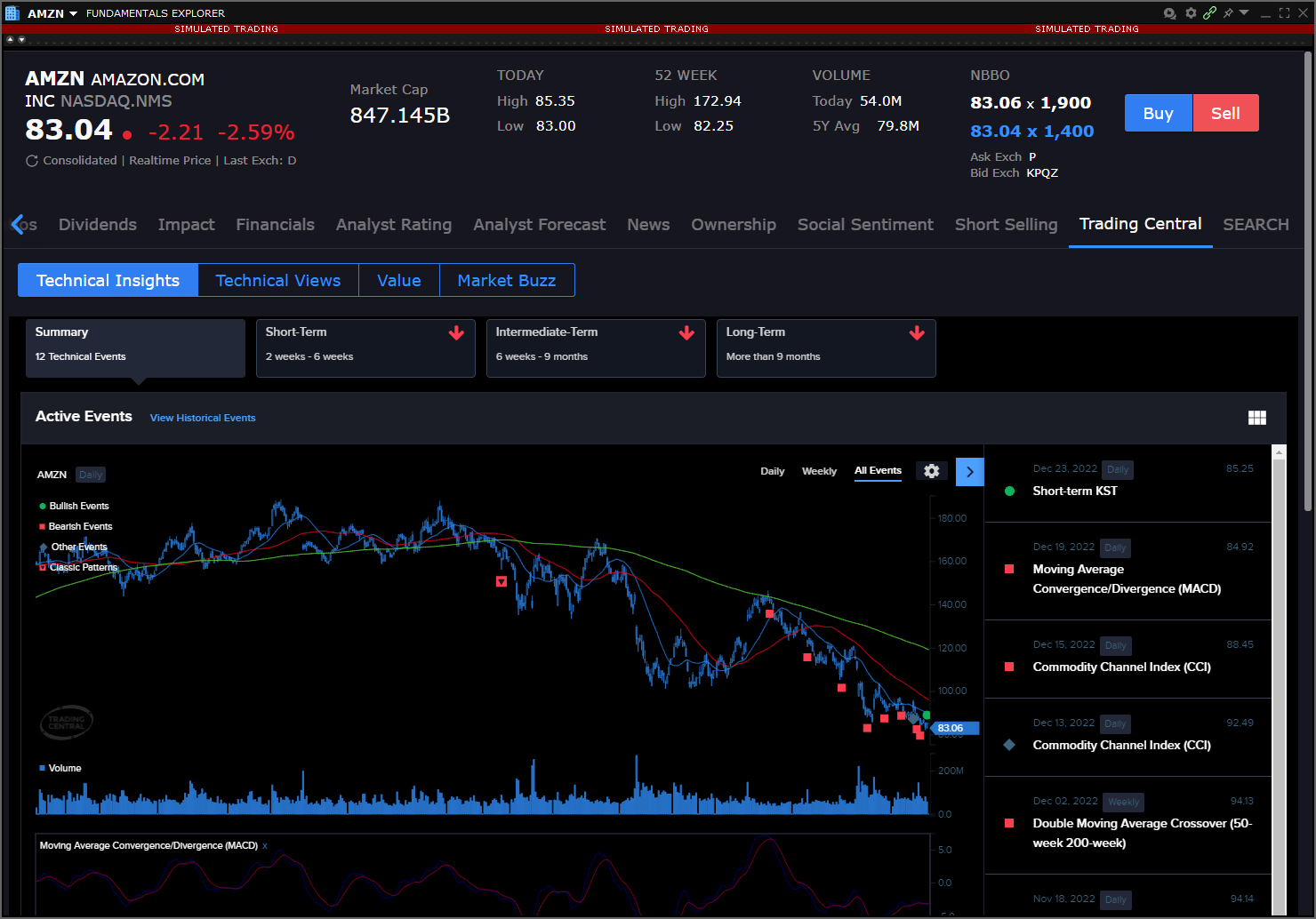Click the events list vertical scrollbar
Viewport: 1316px width, 919px height.
1279,675
